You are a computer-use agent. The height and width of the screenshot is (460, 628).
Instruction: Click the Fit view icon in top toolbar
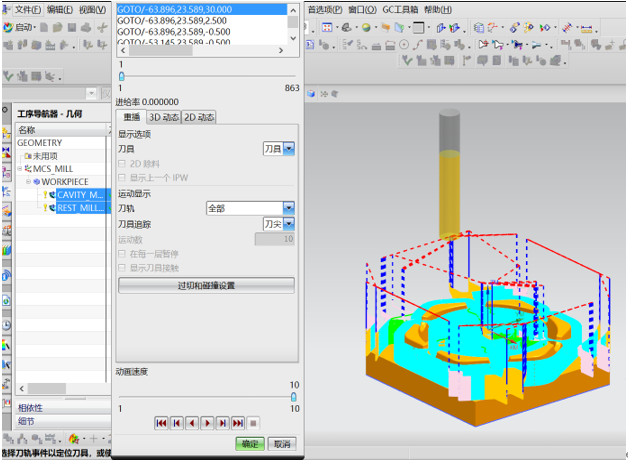click(x=327, y=27)
